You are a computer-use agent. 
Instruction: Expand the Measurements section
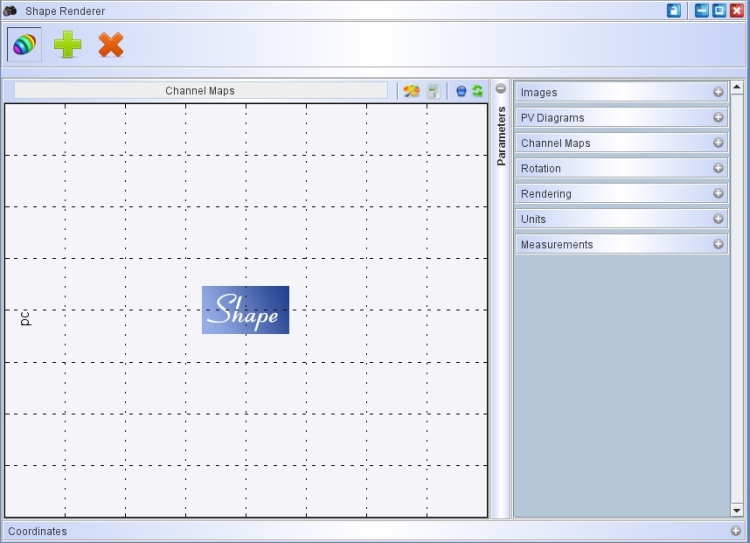(x=718, y=244)
